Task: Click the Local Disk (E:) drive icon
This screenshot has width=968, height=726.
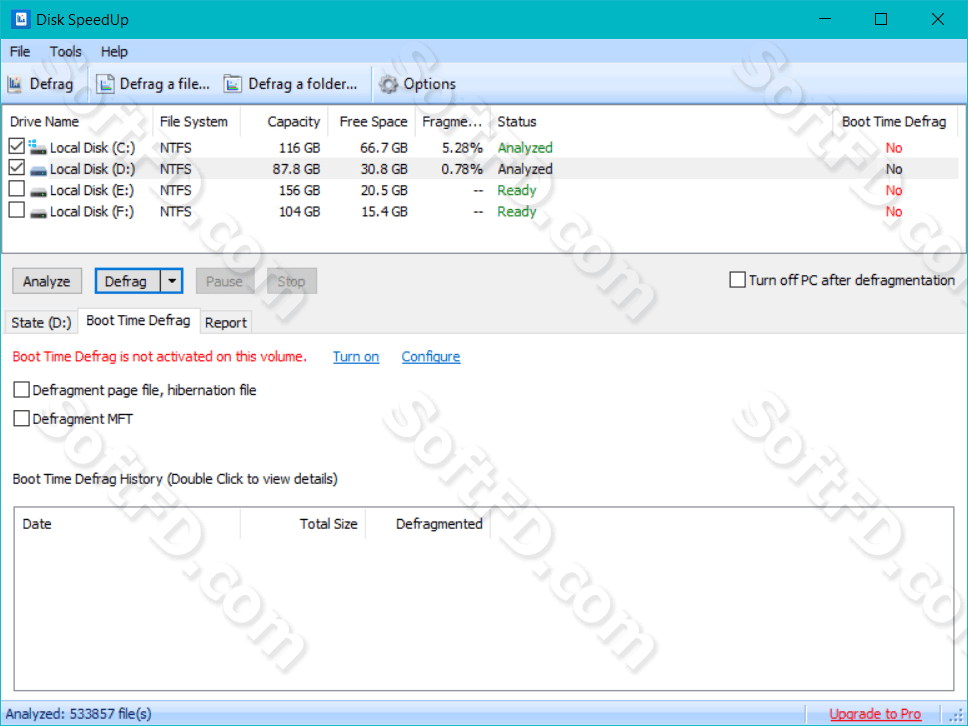Action: click(x=38, y=191)
